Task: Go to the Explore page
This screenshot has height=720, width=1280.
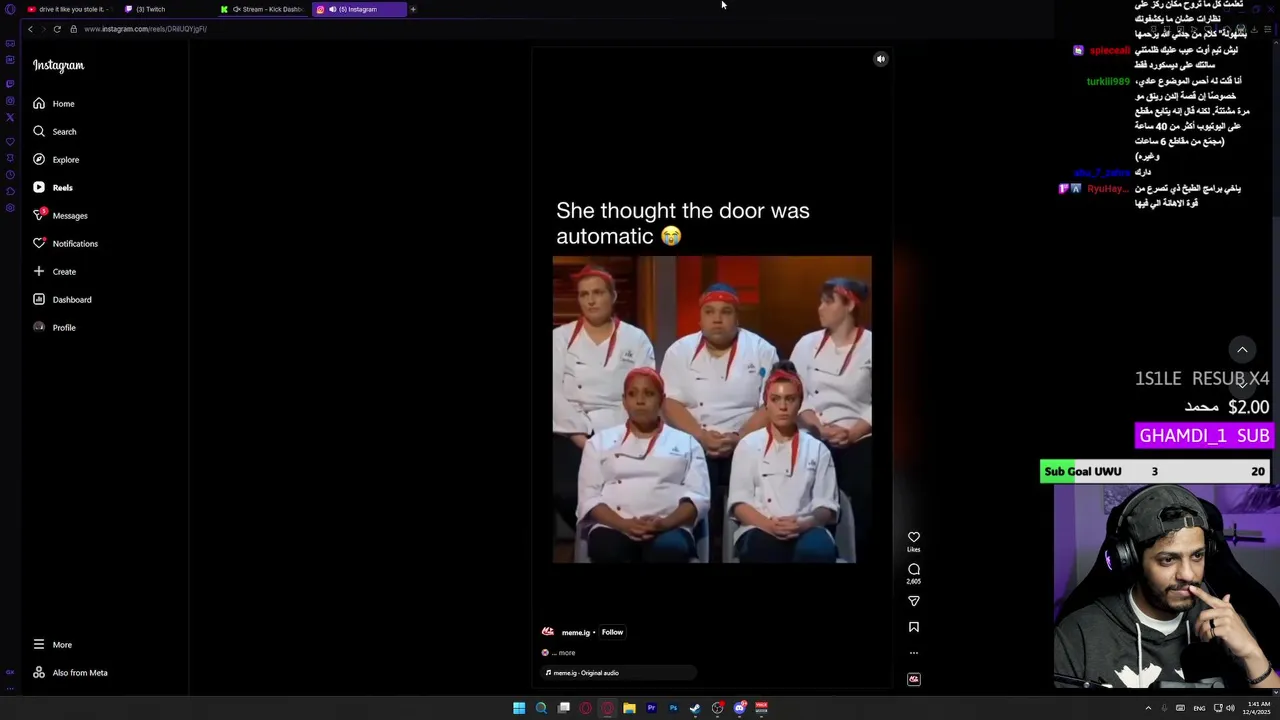Action: click(55, 160)
